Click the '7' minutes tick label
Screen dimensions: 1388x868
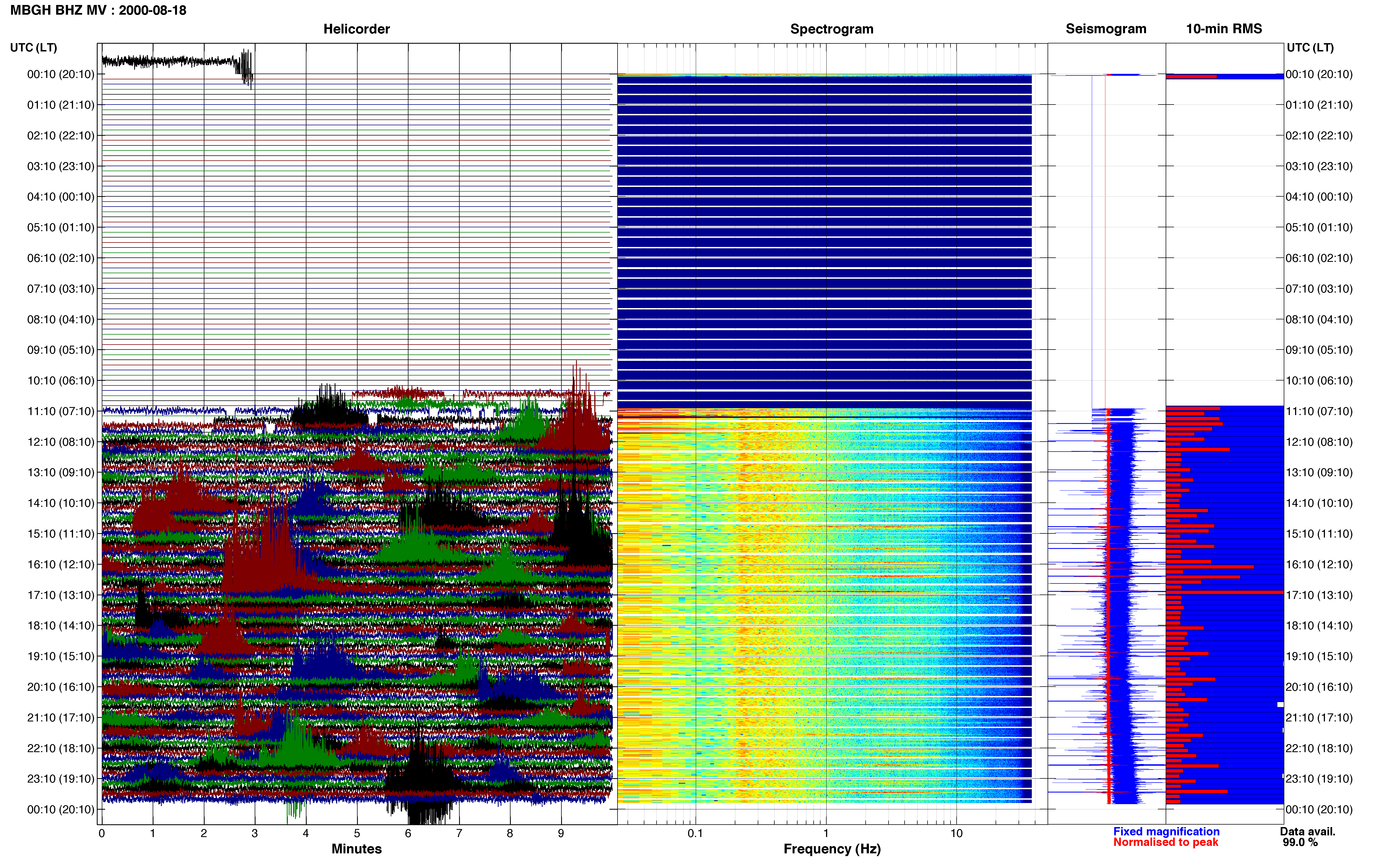(x=459, y=833)
